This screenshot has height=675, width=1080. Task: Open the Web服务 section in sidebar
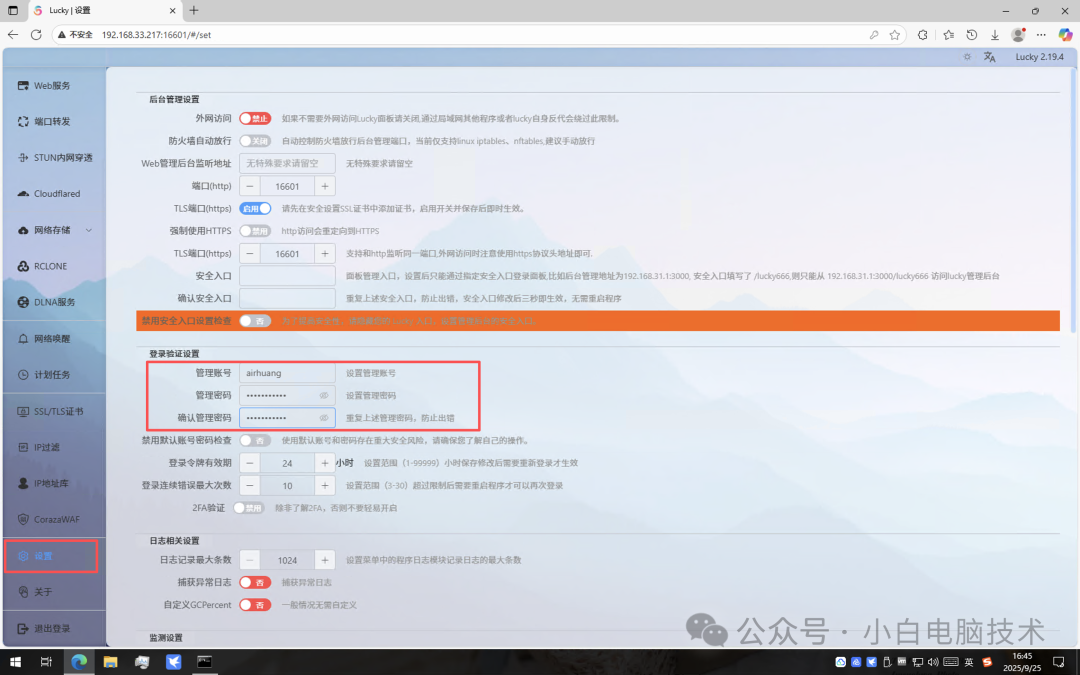pyautogui.click(x=46, y=85)
